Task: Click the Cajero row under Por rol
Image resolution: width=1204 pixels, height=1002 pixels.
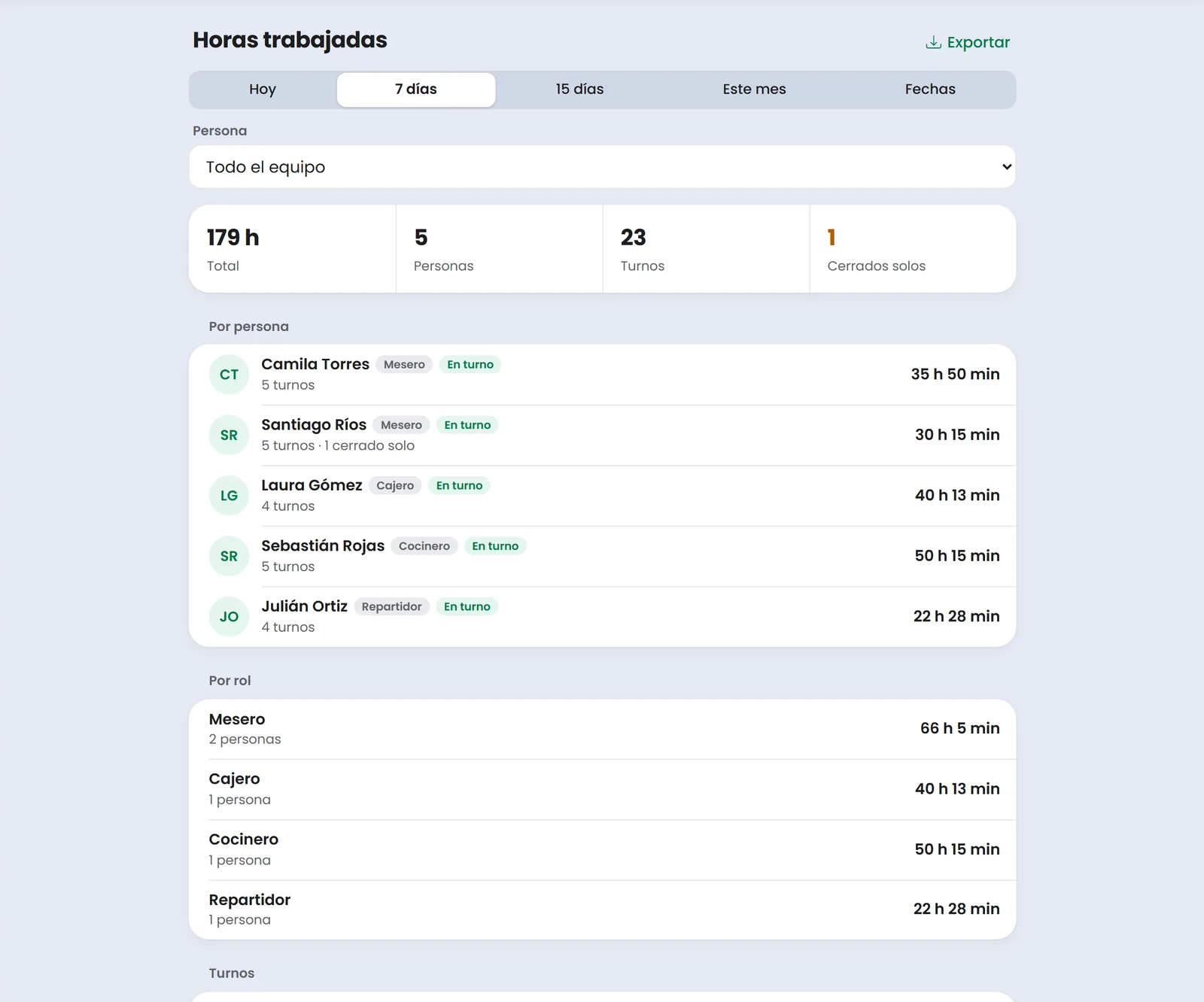Action: [602, 789]
